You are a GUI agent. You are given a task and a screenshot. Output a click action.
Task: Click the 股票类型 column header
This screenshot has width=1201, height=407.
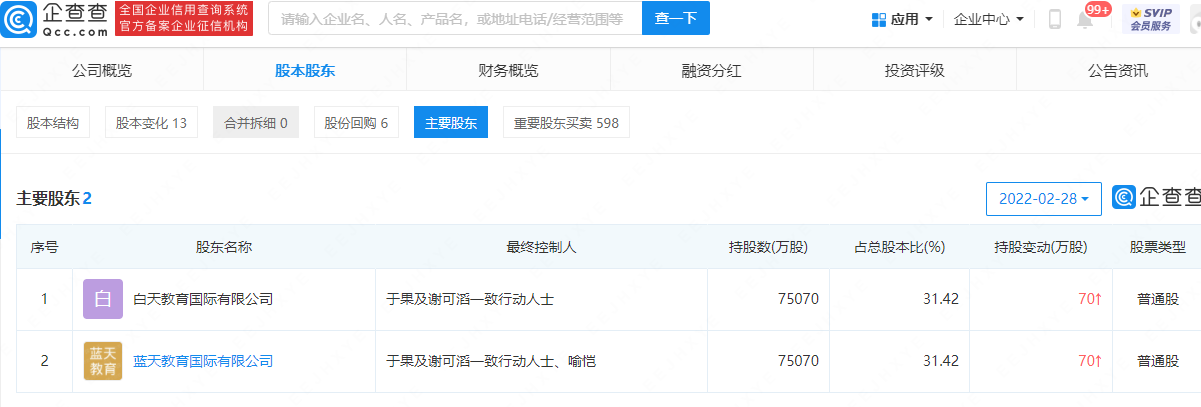(x=1158, y=246)
